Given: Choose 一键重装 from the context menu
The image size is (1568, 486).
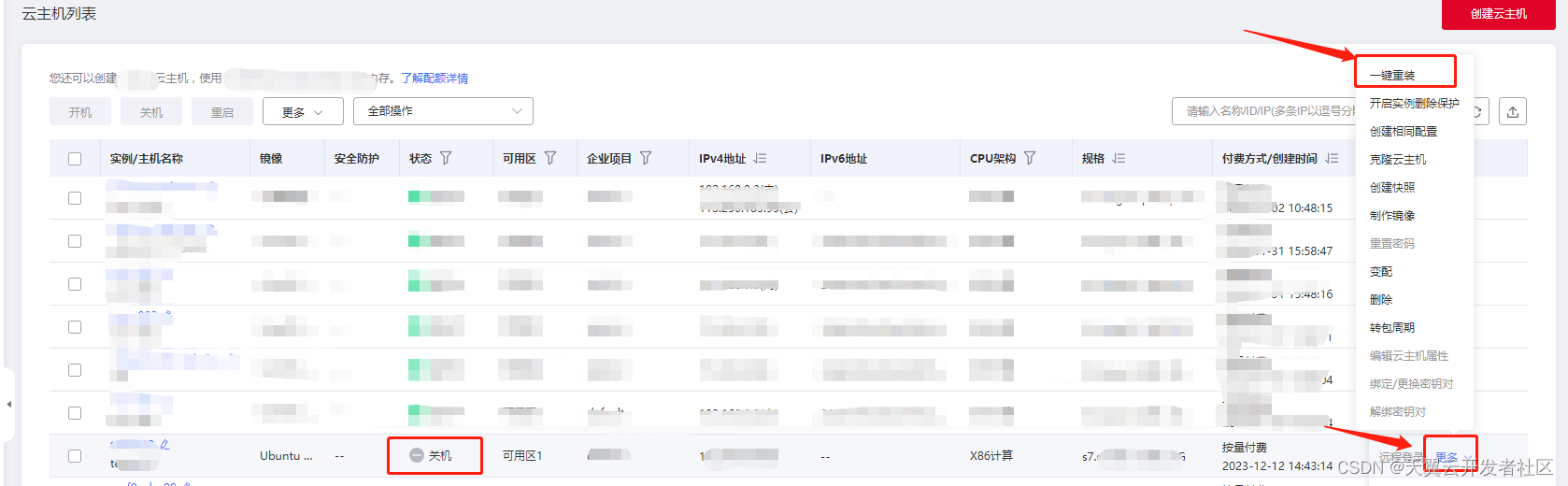Looking at the screenshot, I should (1392, 75).
